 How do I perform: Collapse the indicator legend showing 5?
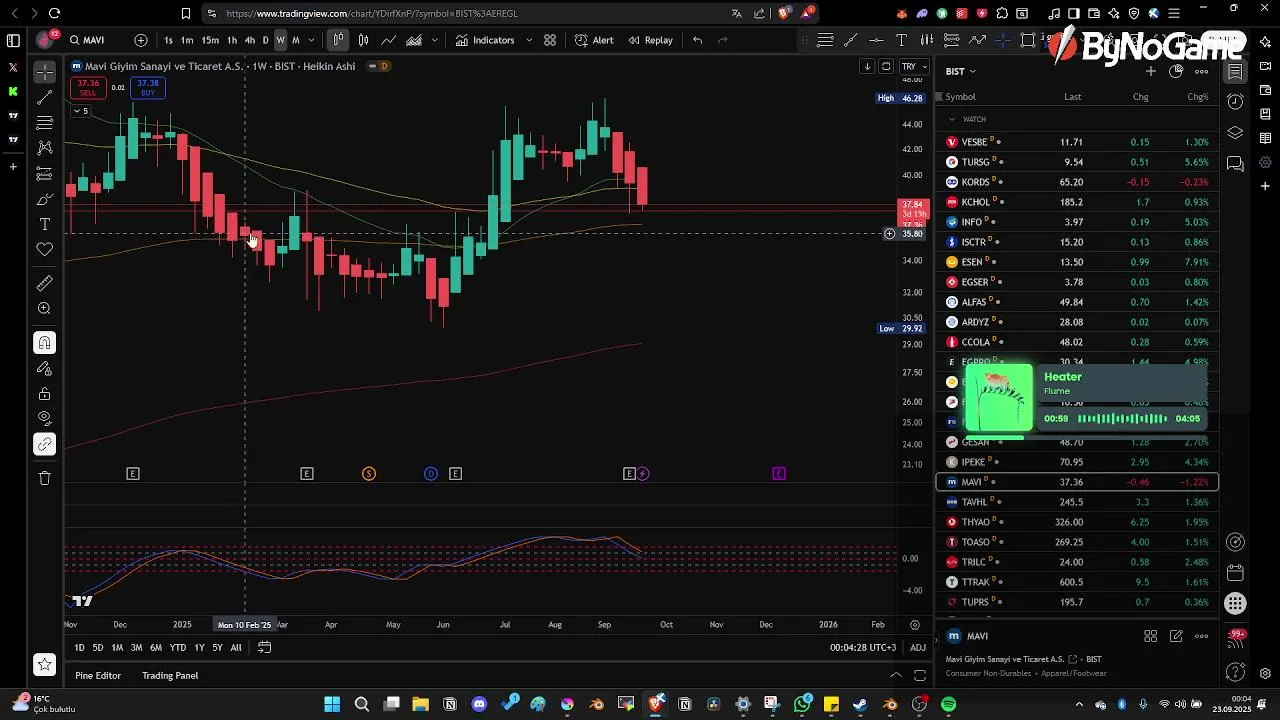(79, 111)
